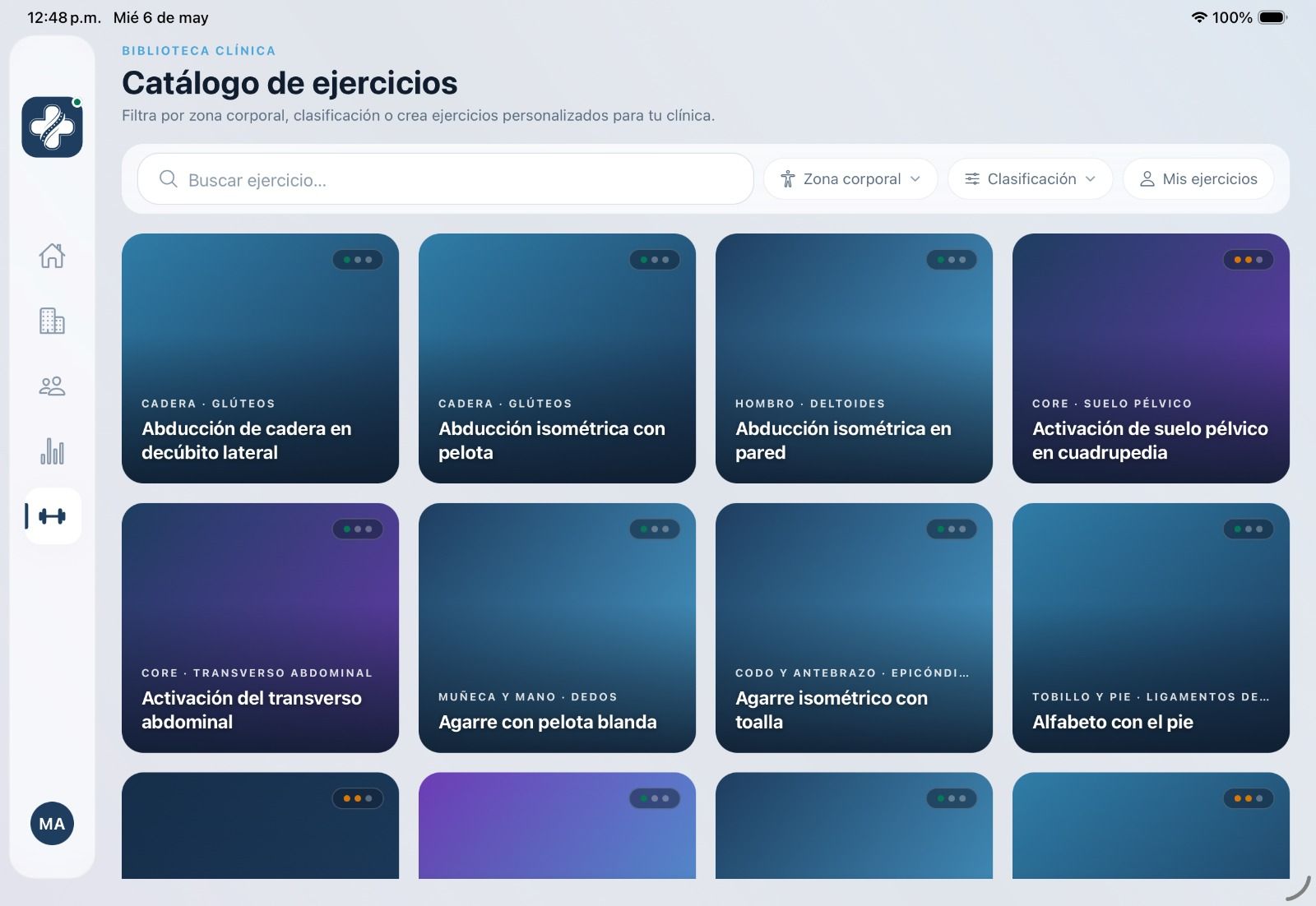
Task: Open Activación de suelo pélvico en cuadrupedia
Action: click(1151, 358)
